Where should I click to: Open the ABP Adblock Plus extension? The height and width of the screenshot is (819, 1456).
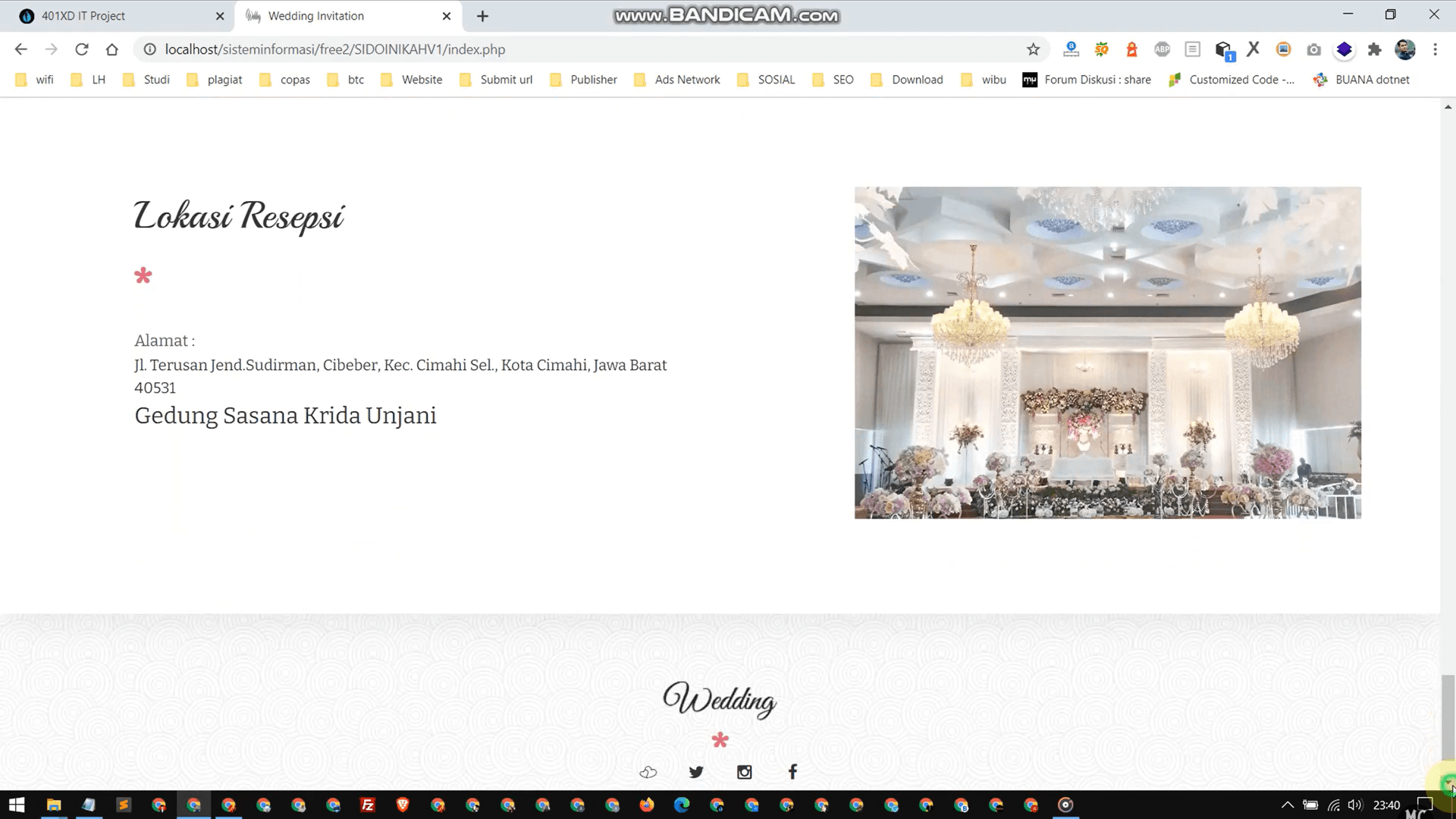pos(1162,49)
